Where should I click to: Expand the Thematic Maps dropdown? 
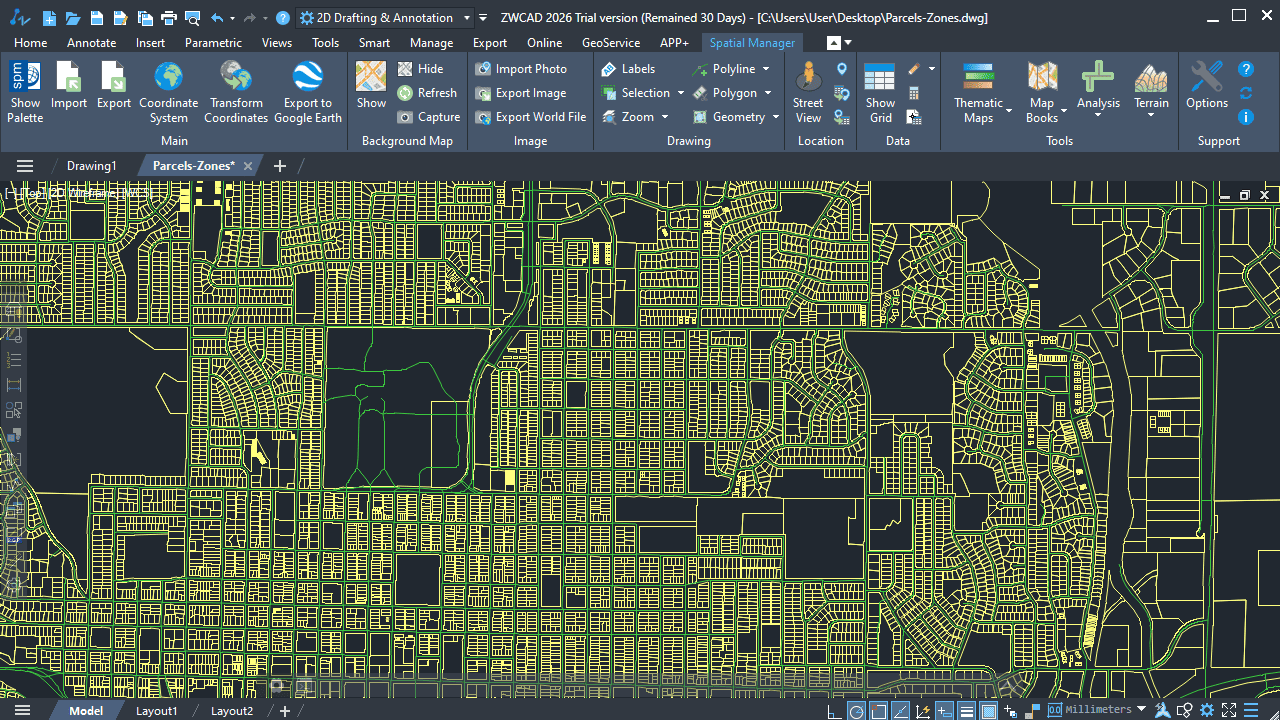(x=1008, y=111)
